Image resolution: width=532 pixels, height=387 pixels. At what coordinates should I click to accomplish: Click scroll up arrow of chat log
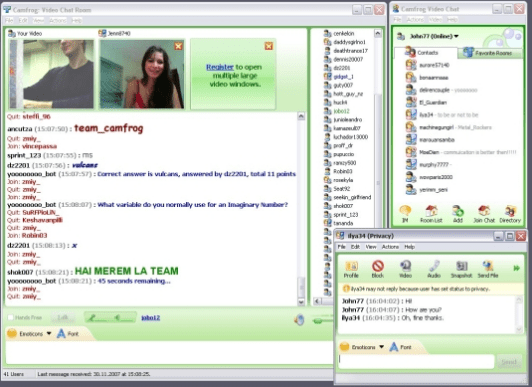click(301, 116)
